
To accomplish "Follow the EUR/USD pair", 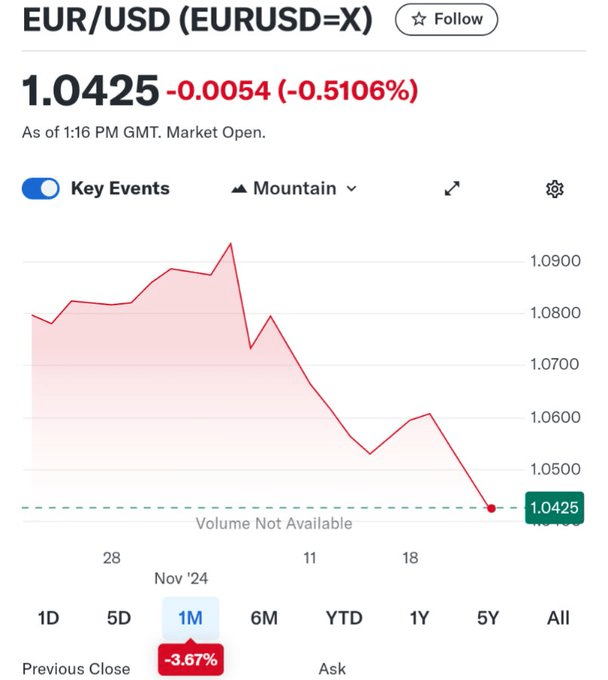I will [446, 19].
